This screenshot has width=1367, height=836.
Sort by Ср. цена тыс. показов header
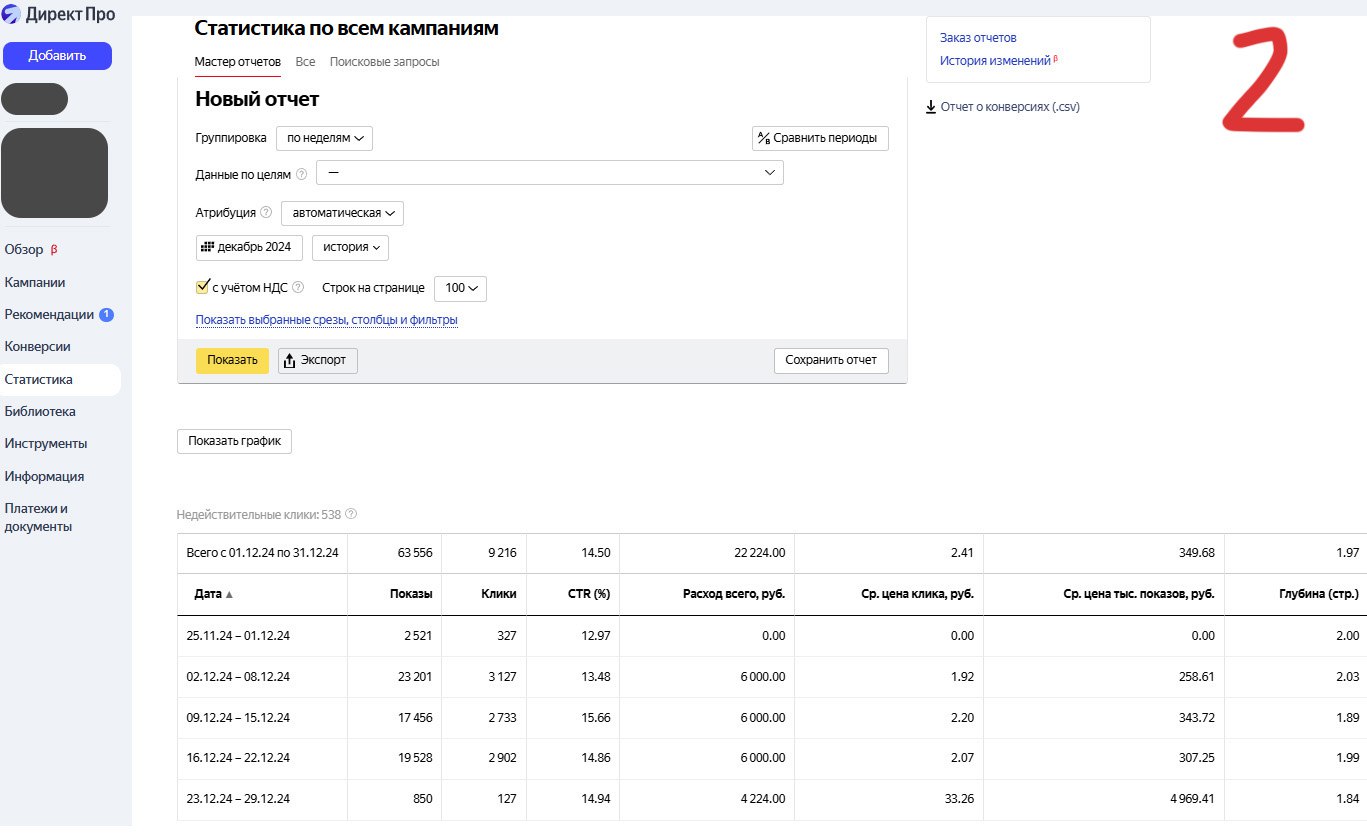pyautogui.click(x=1139, y=594)
